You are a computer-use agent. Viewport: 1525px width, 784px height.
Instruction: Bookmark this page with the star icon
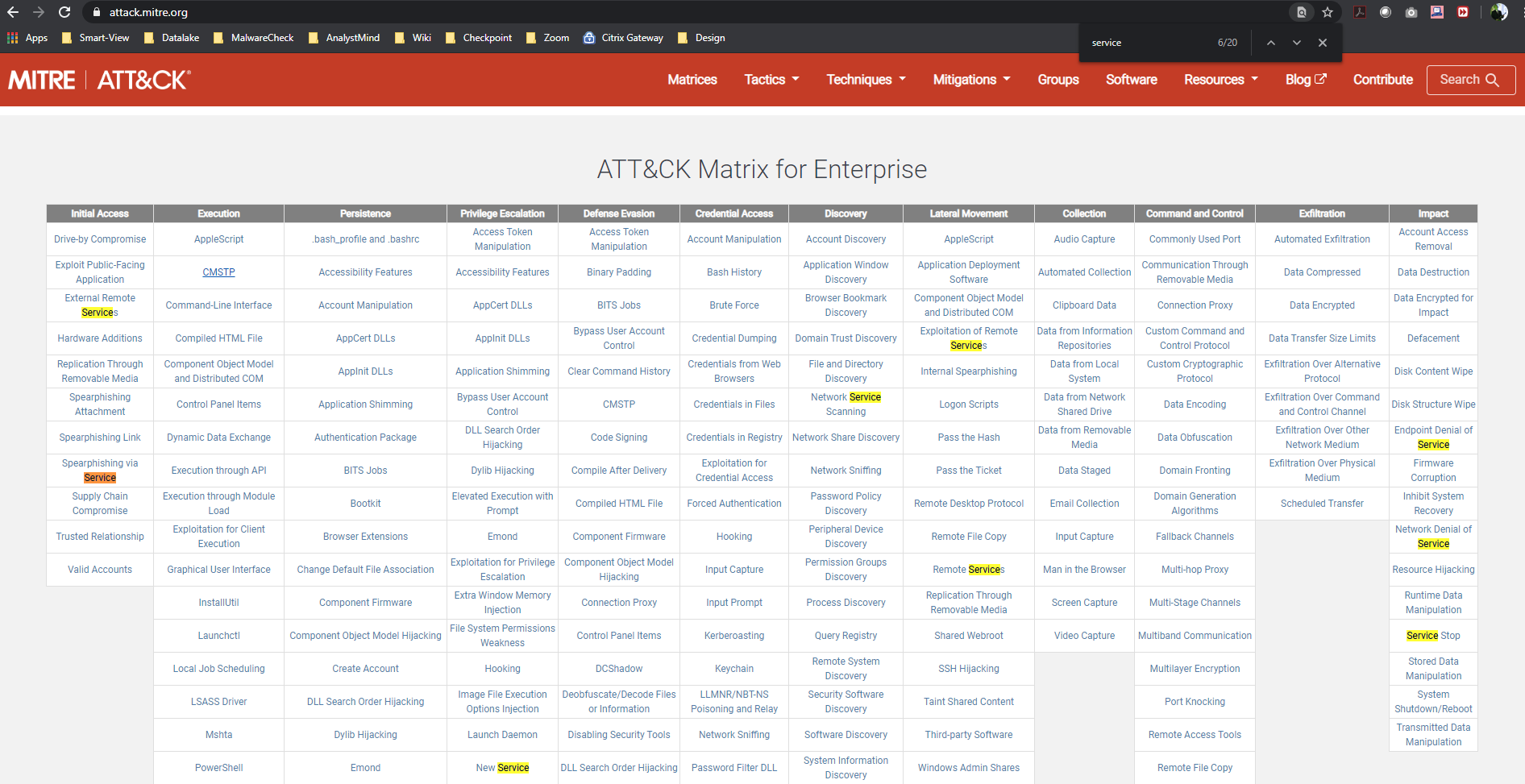[1328, 12]
